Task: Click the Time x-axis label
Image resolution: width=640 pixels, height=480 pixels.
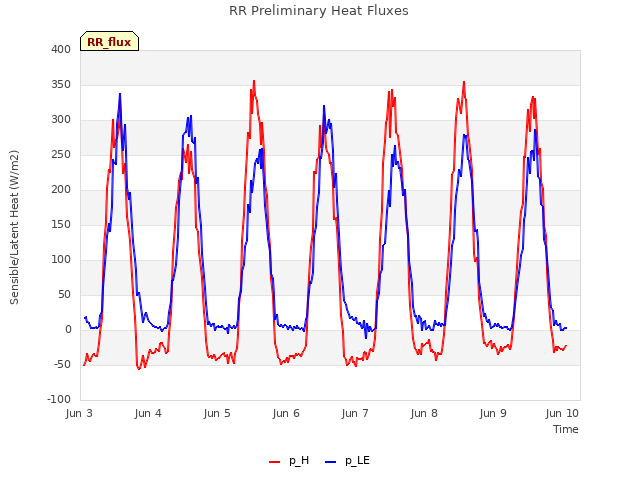Action: coord(566,429)
